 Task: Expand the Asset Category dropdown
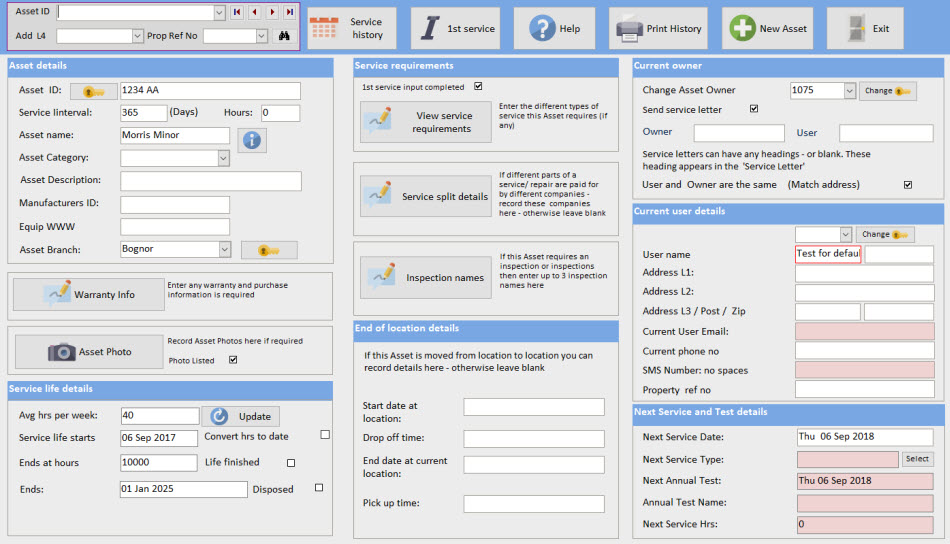click(x=223, y=158)
